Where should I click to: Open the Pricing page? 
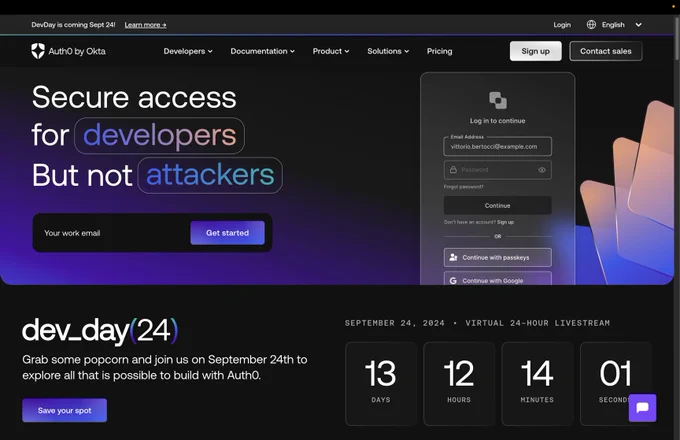pos(439,51)
